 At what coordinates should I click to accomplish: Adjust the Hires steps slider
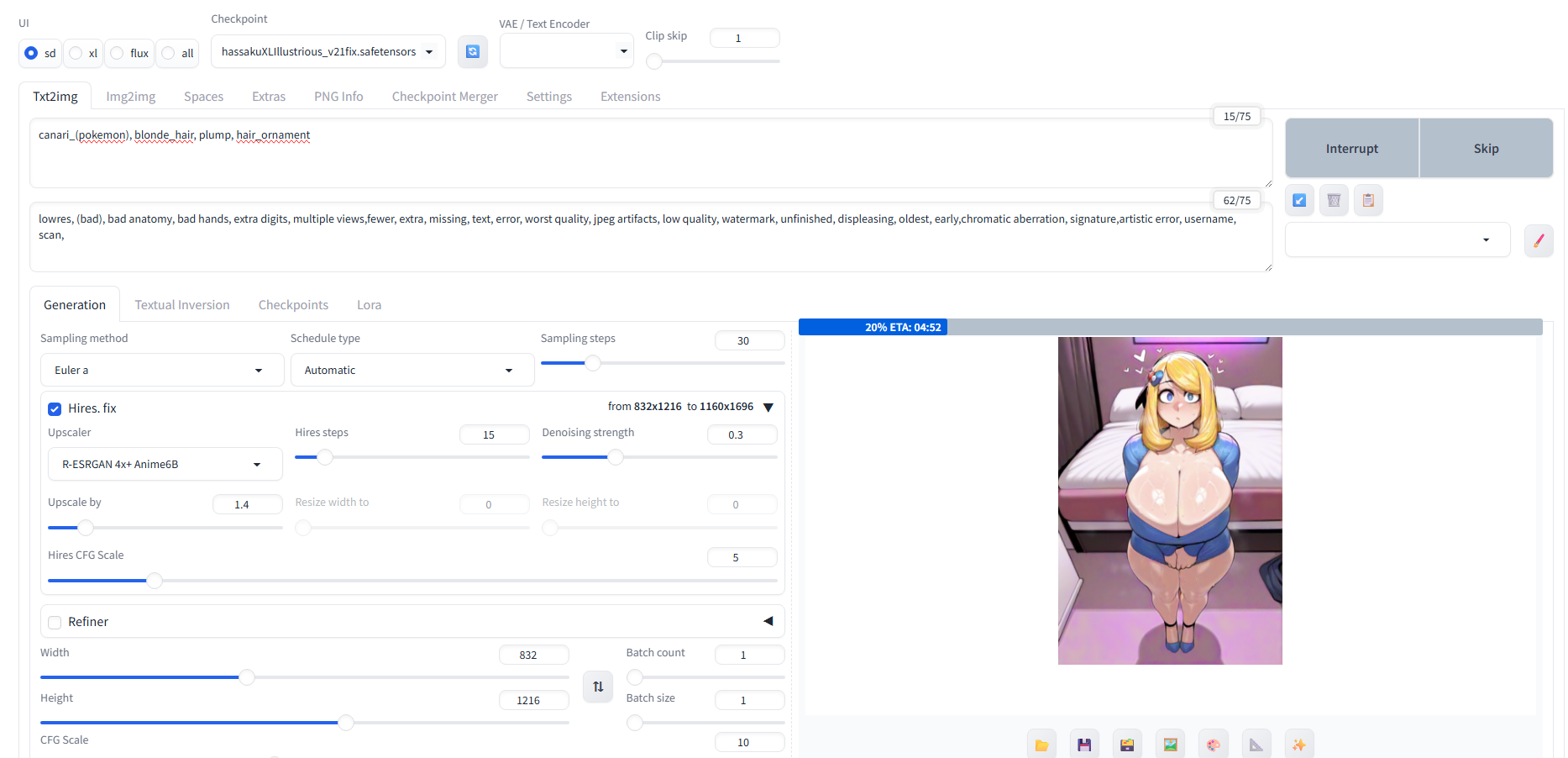click(412, 457)
